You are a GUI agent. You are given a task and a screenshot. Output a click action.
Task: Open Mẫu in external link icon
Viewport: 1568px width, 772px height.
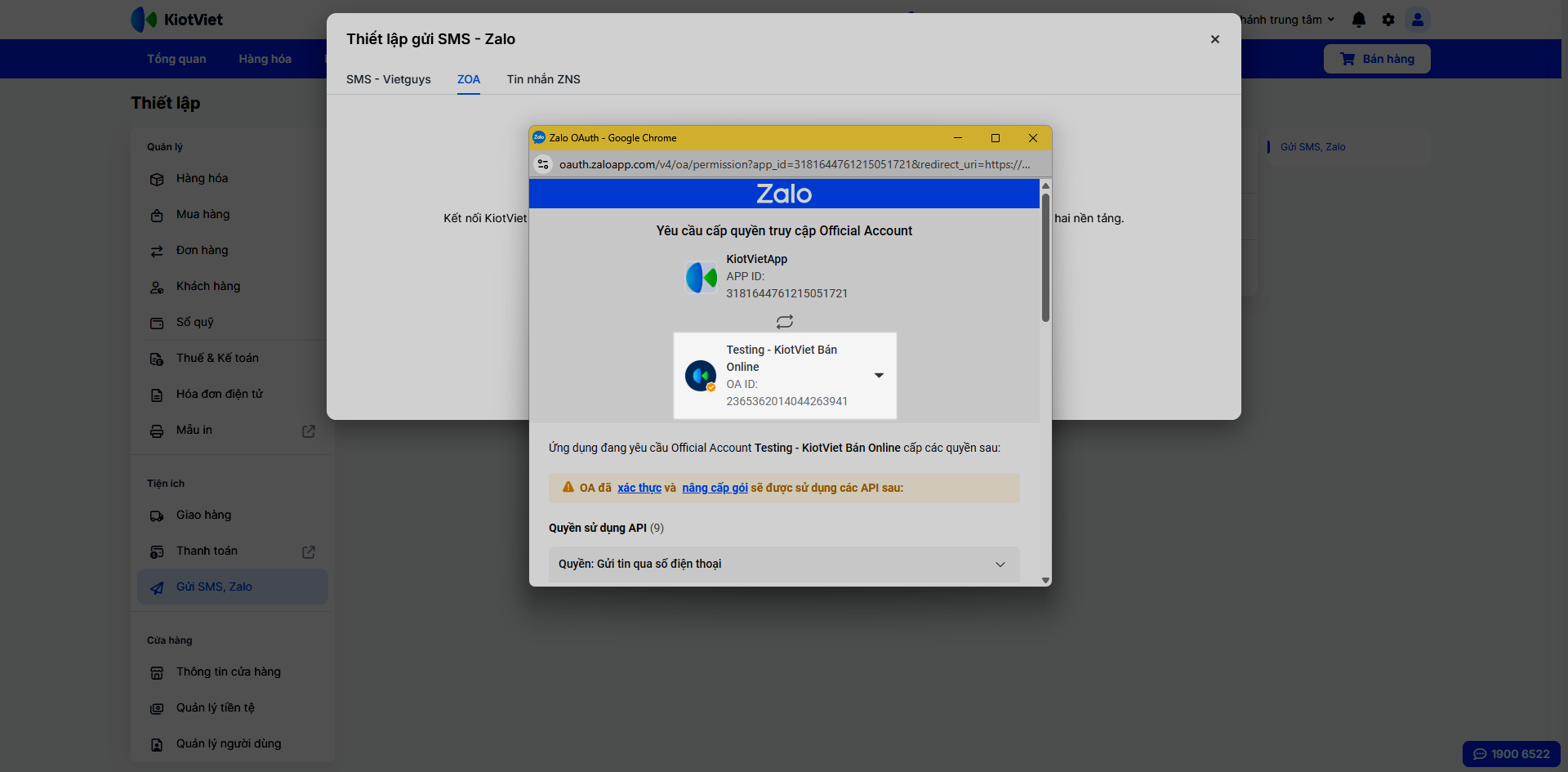309,431
